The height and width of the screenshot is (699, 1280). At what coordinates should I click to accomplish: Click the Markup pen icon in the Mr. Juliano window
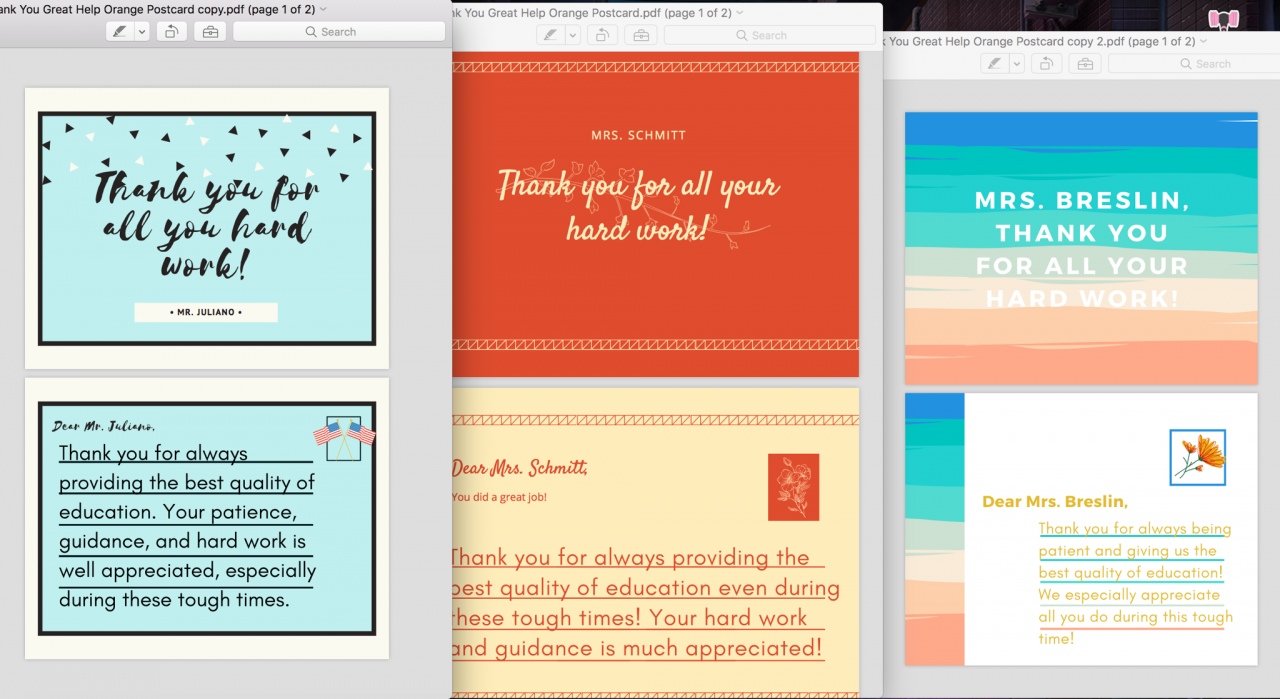pos(120,32)
